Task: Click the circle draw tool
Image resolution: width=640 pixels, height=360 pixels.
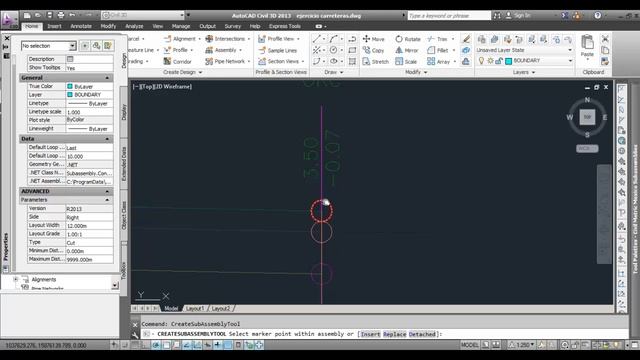Action: (333, 50)
